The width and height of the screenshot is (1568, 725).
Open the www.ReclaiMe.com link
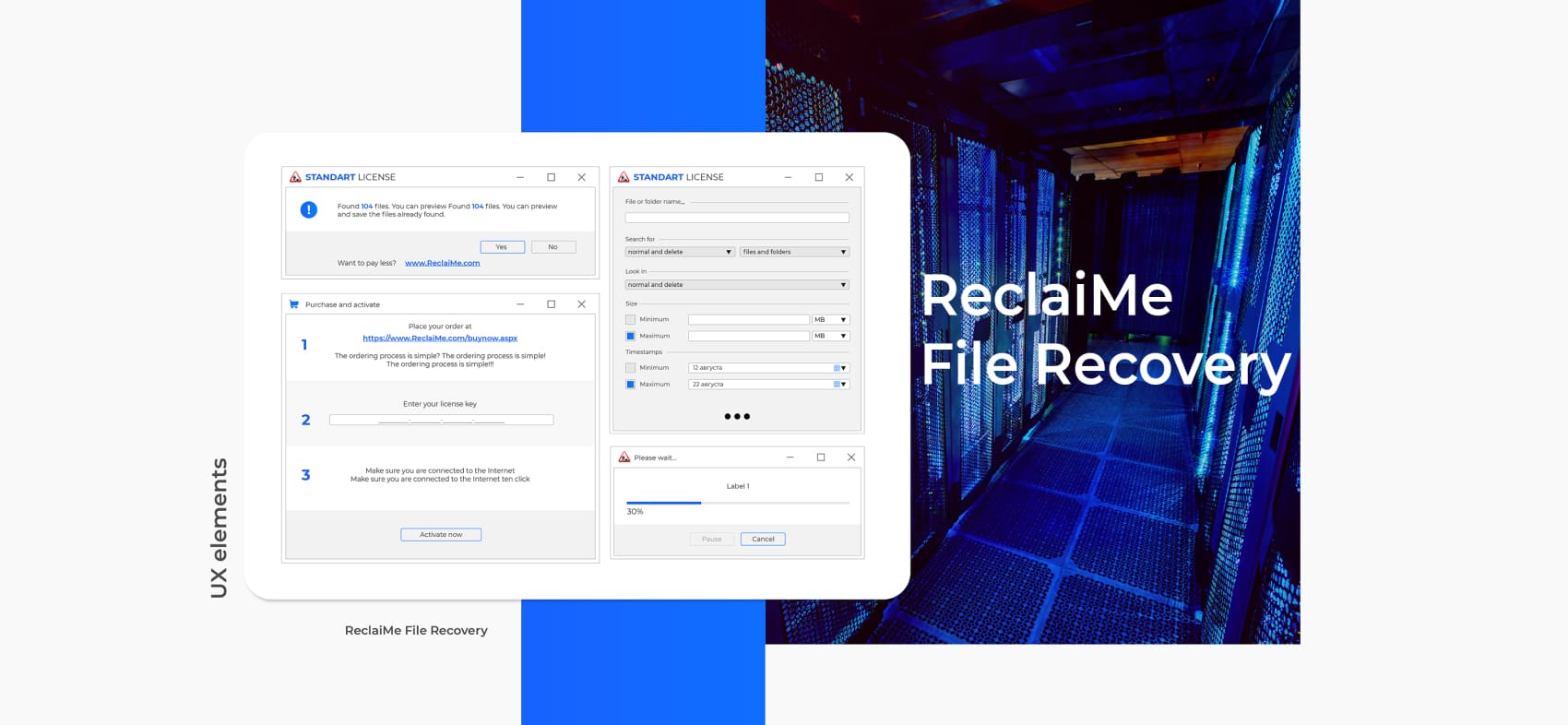[442, 263]
